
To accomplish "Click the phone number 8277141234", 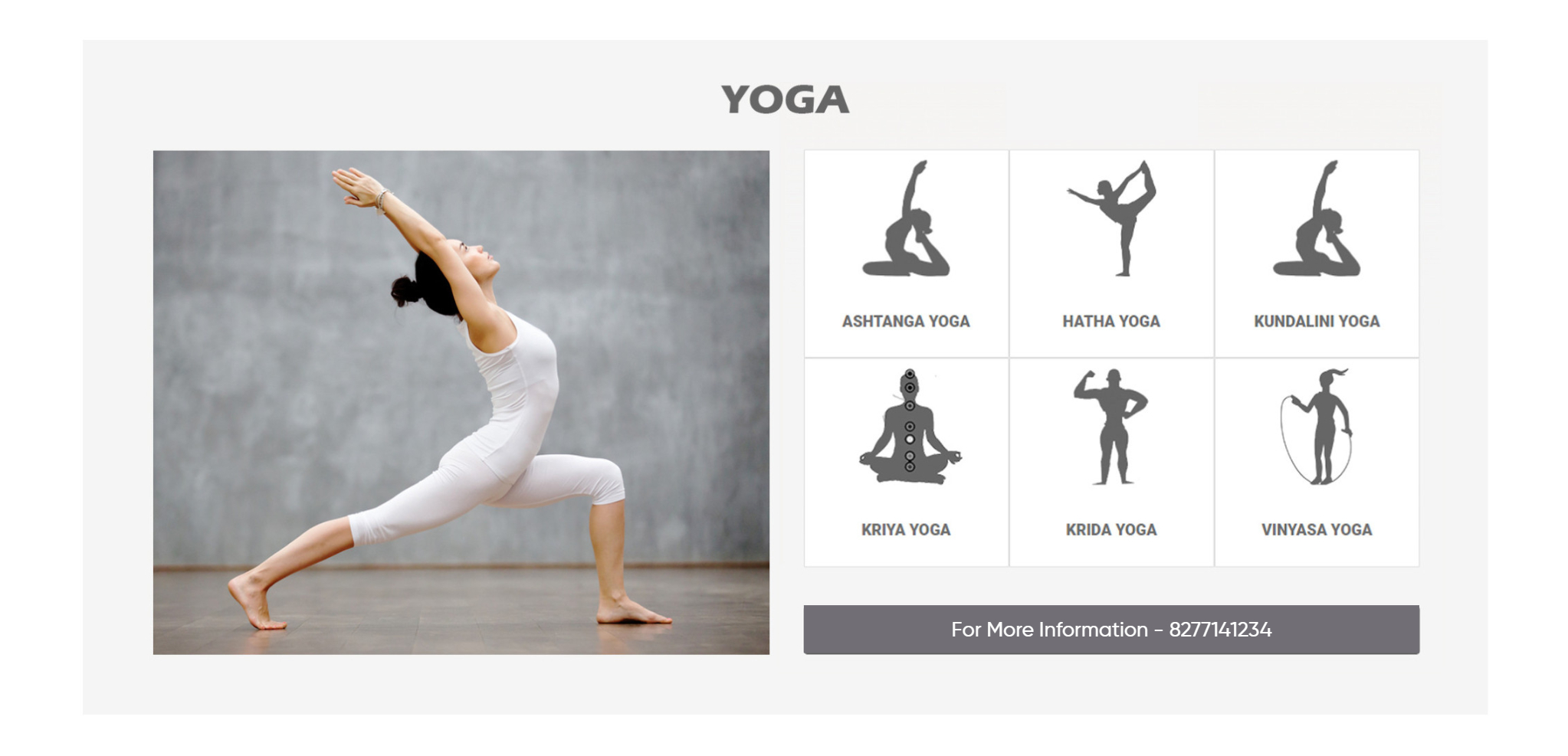I will (x=1220, y=630).
